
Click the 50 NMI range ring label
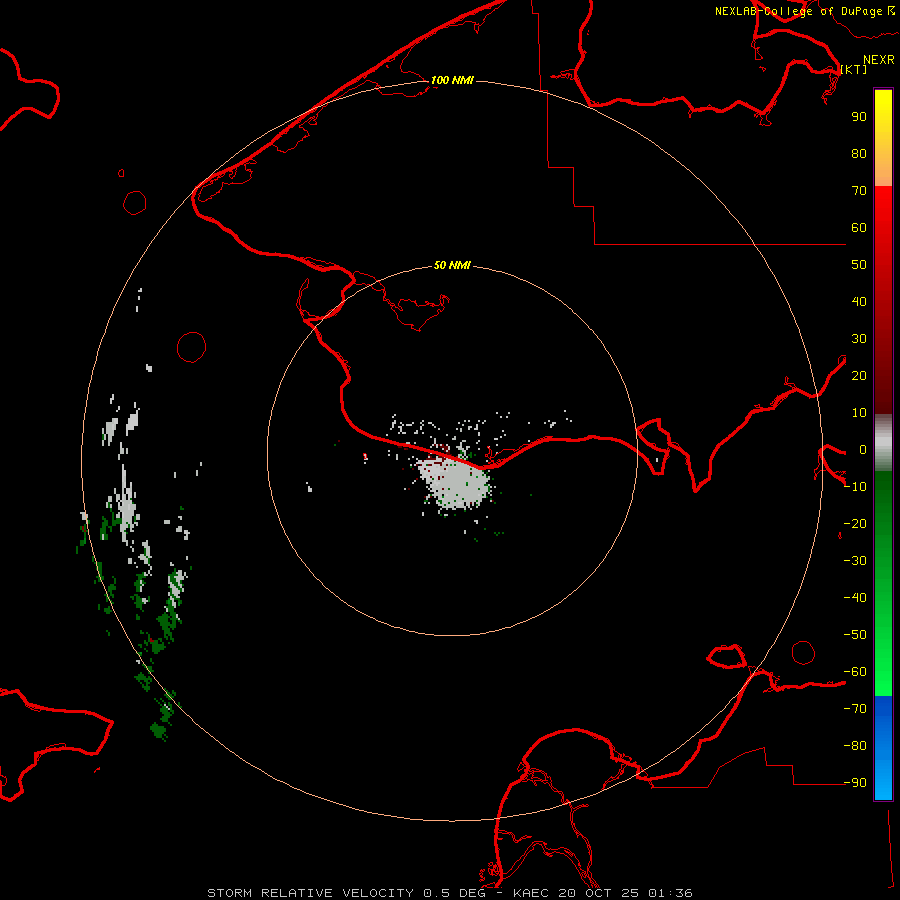[x=452, y=265]
